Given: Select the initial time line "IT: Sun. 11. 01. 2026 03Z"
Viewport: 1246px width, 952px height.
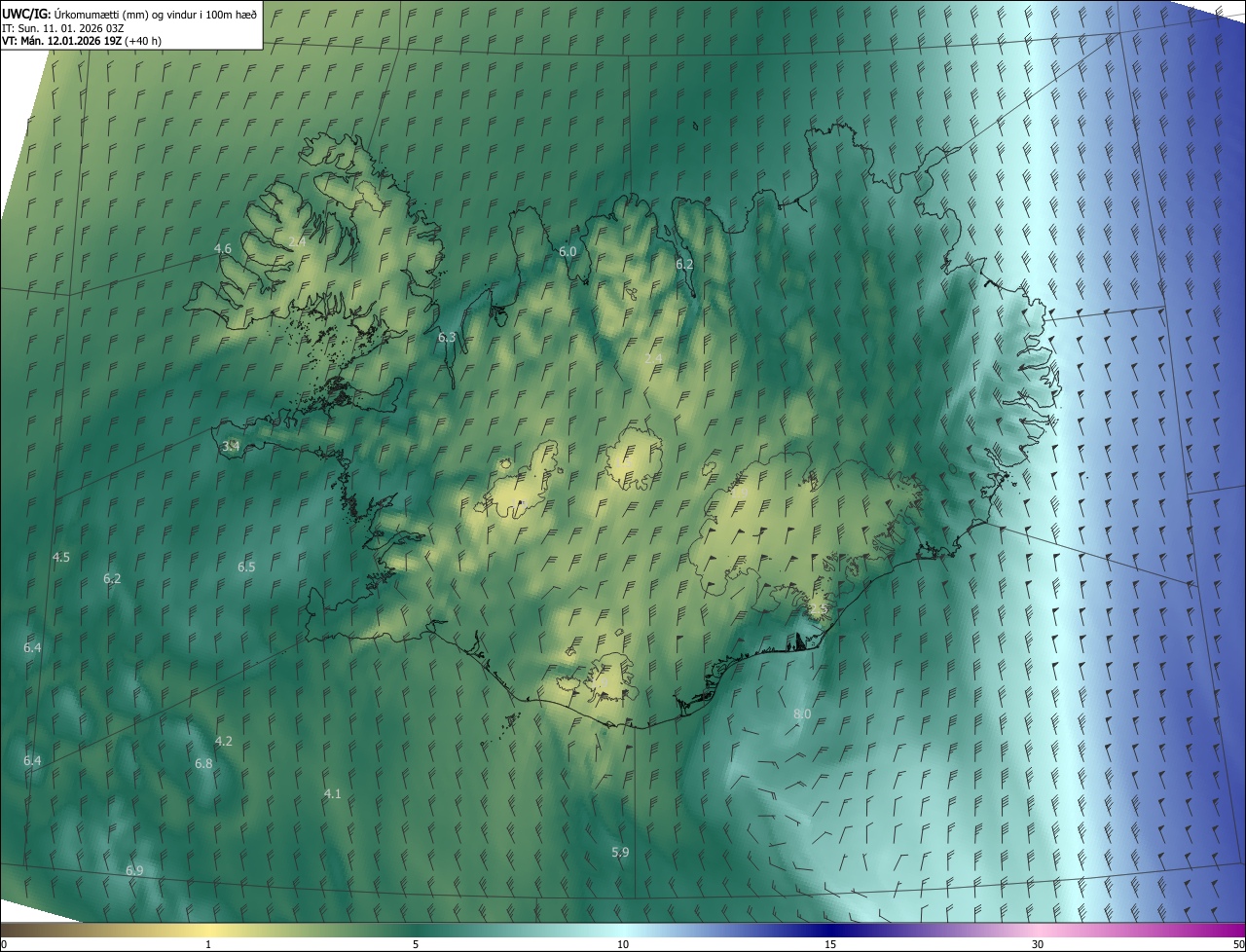Looking at the screenshot, I should 62,28.
